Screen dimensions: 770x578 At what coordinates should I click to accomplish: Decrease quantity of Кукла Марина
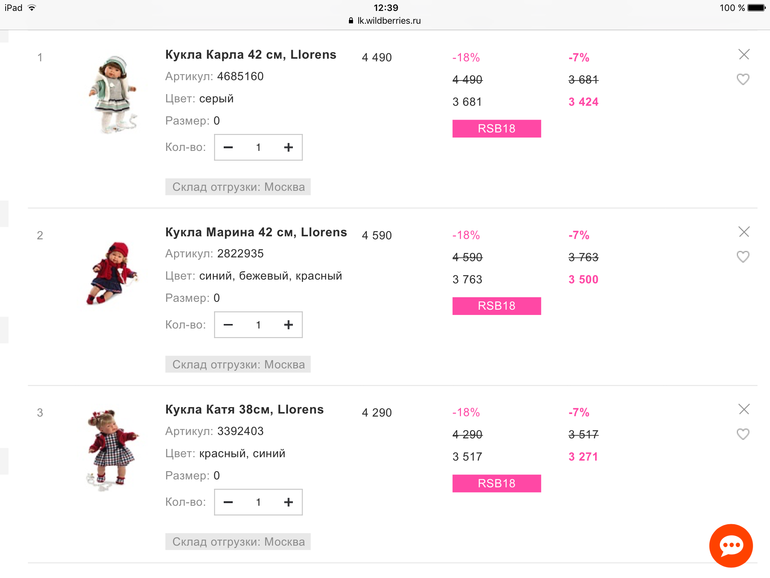coord(228,325)
